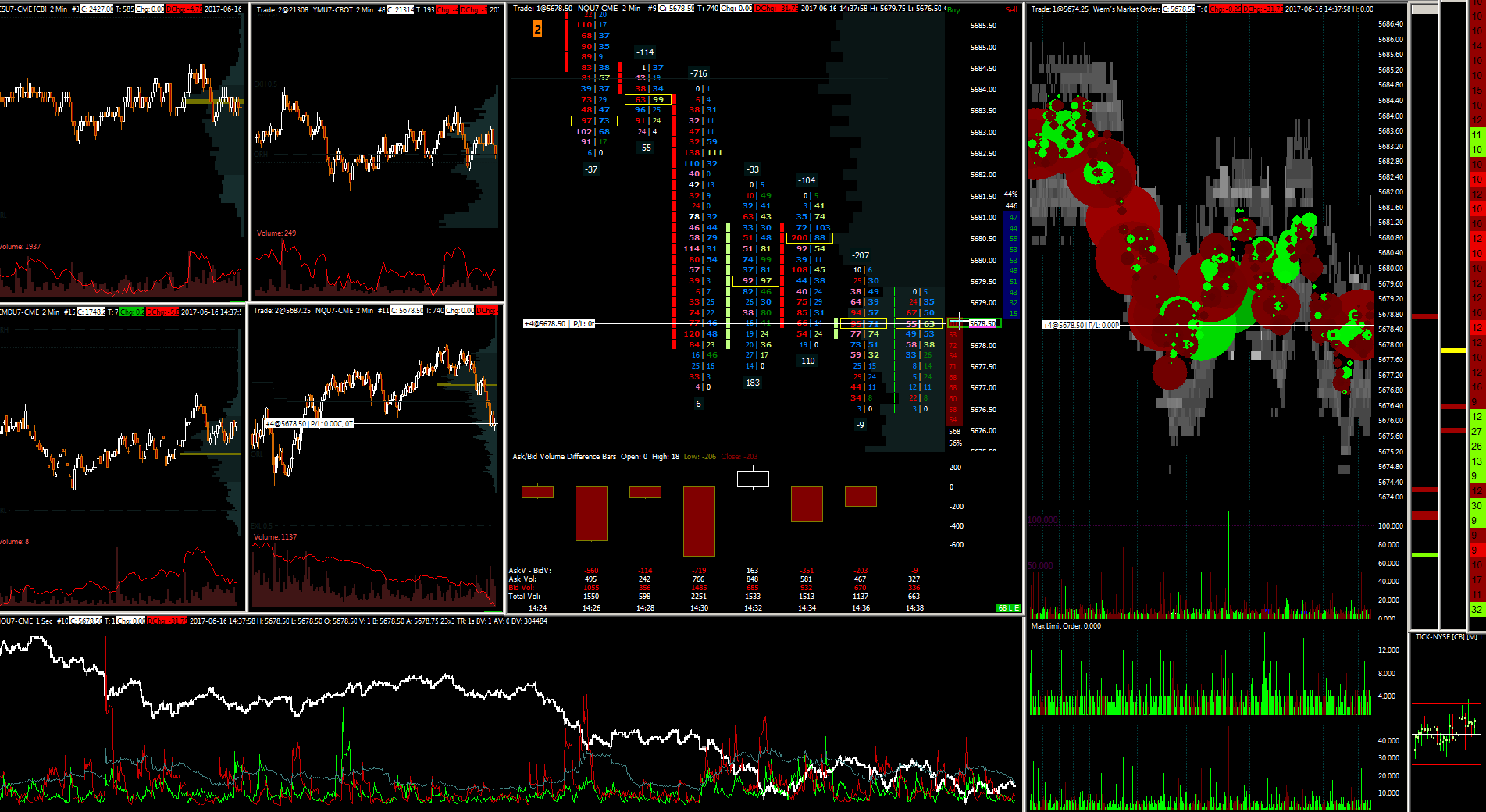Click the Max Limit Order: 0.000 label
This screenshot has height=812, width=1486.
1066,626
